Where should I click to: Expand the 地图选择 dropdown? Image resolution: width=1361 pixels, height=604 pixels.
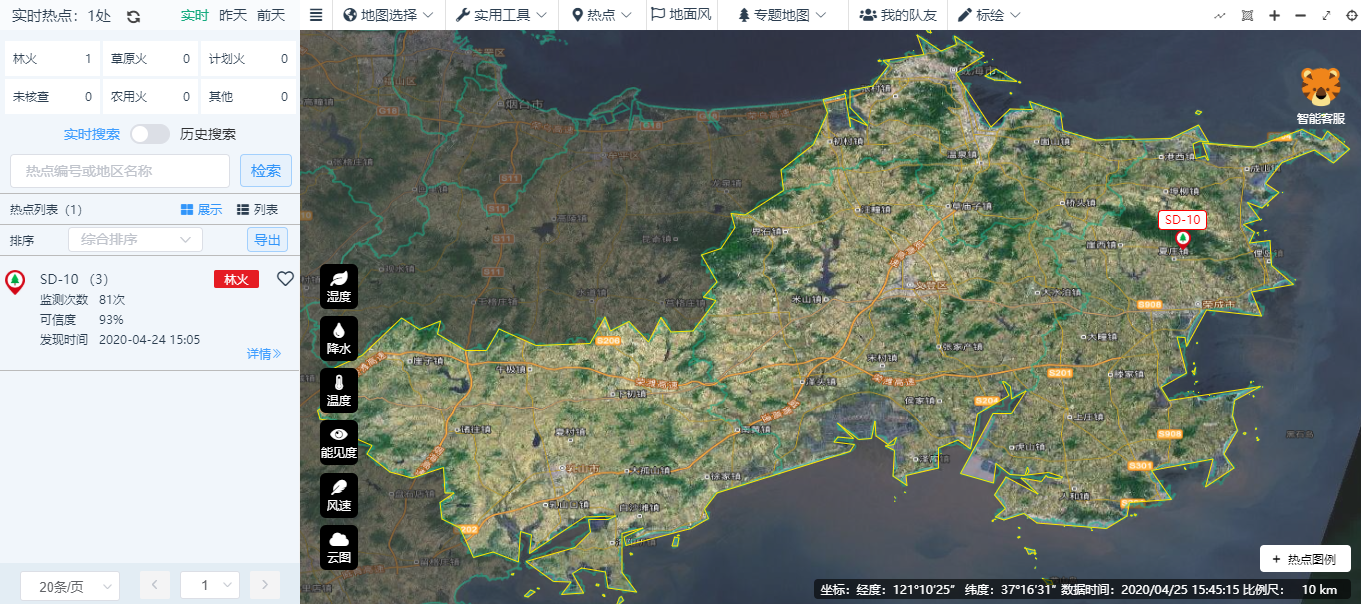point(388,16)
